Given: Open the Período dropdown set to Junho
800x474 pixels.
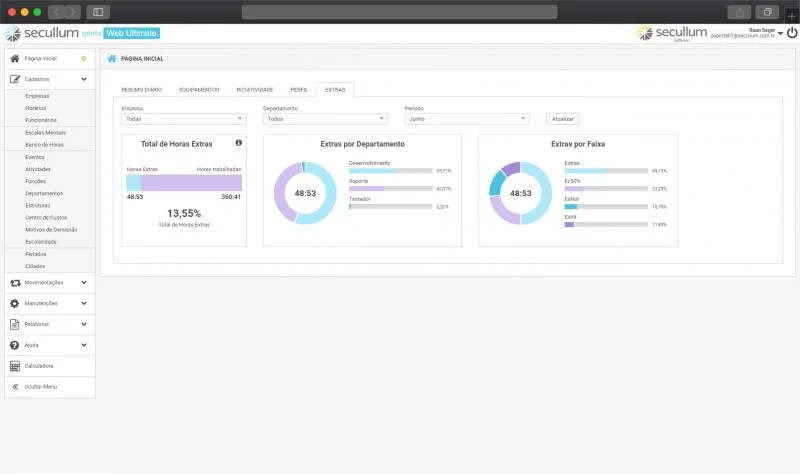Looking at the screenshot, I should click(466, 119).
